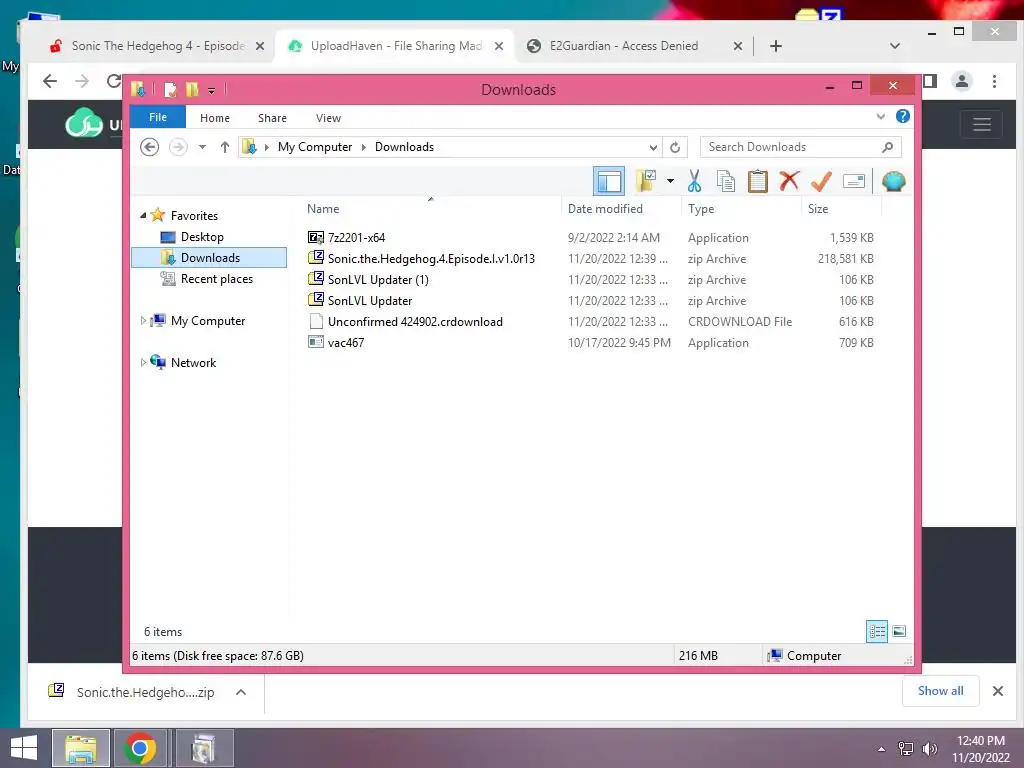Sort files by the Name column
The image size is (1024, 768).
click(x=323, y=209)
